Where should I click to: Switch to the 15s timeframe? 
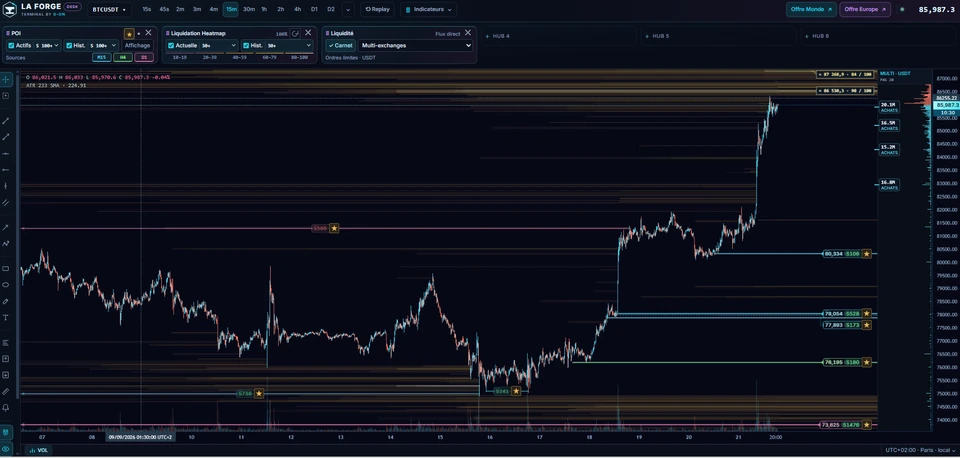coord(147,9)
